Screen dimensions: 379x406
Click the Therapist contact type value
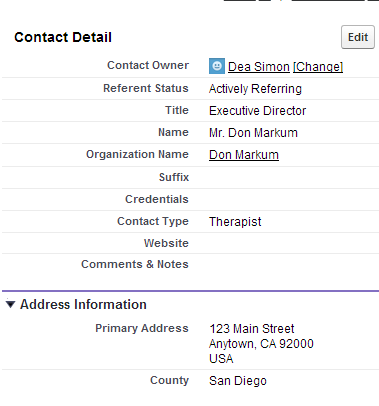235,222
